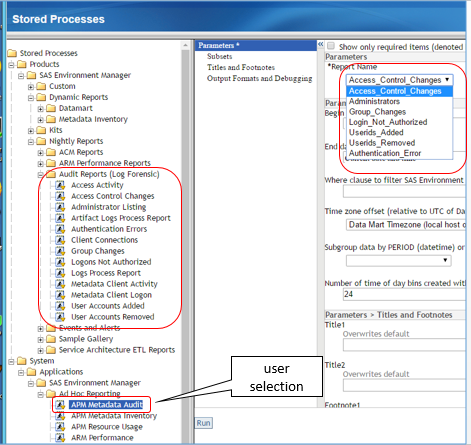Click the Logs Process Report icon

coord(60,273)
